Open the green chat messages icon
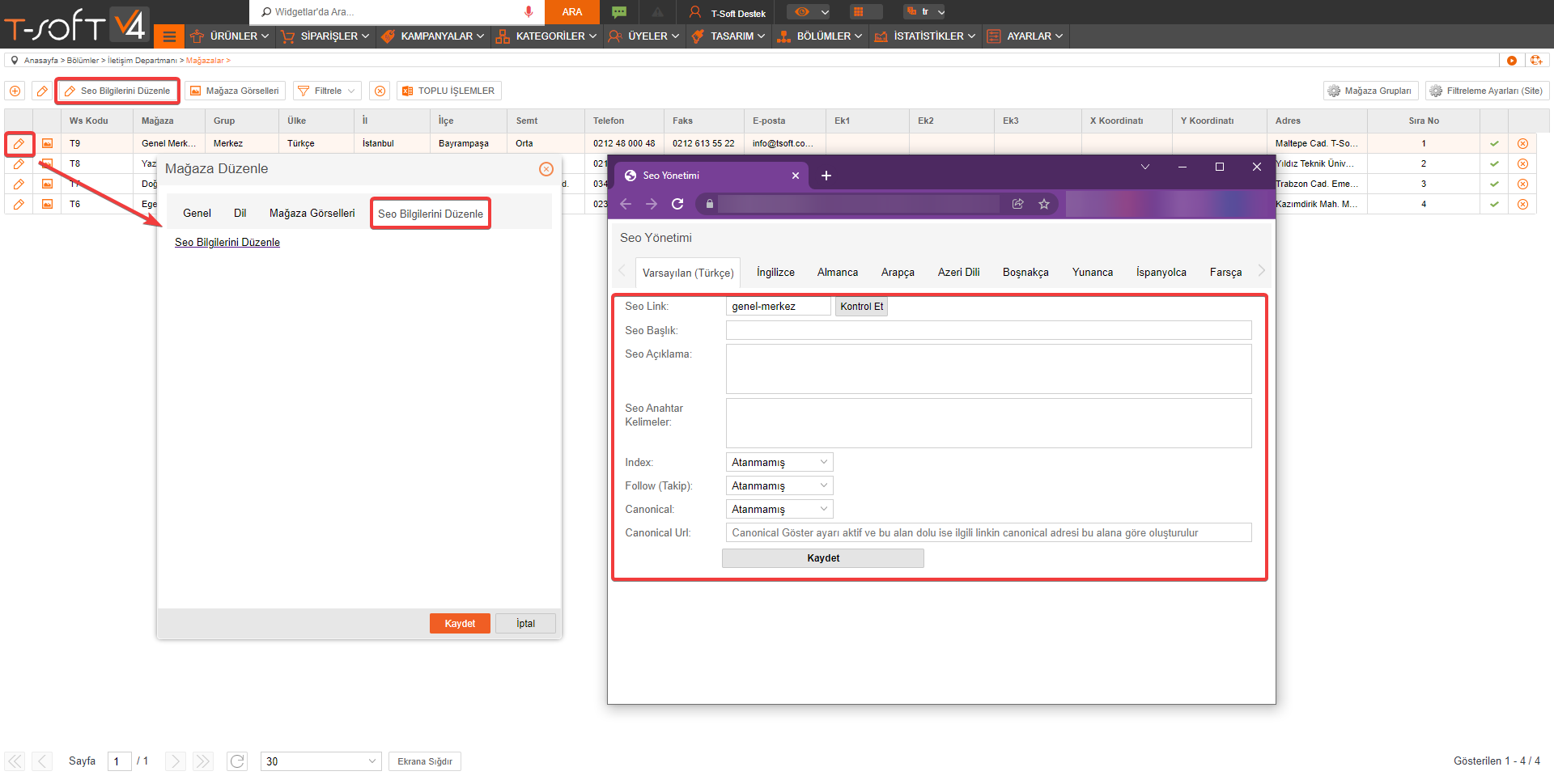 pos(619,11)
